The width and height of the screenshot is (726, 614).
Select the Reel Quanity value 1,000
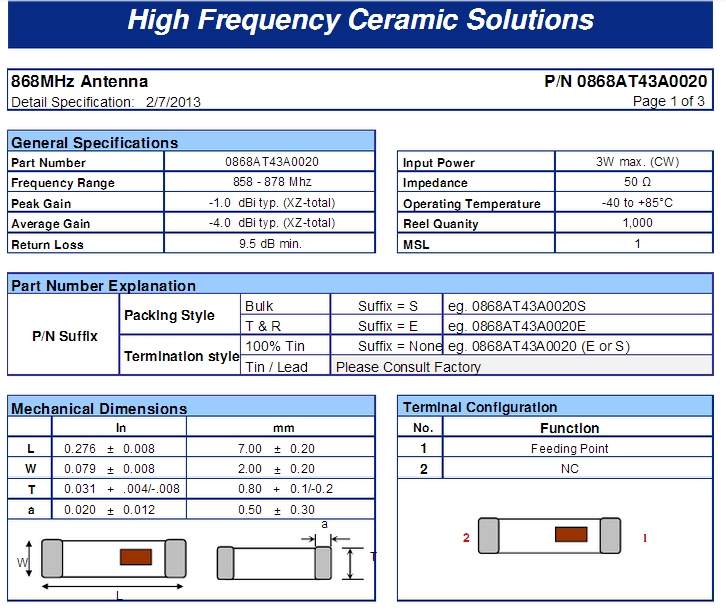638,223
